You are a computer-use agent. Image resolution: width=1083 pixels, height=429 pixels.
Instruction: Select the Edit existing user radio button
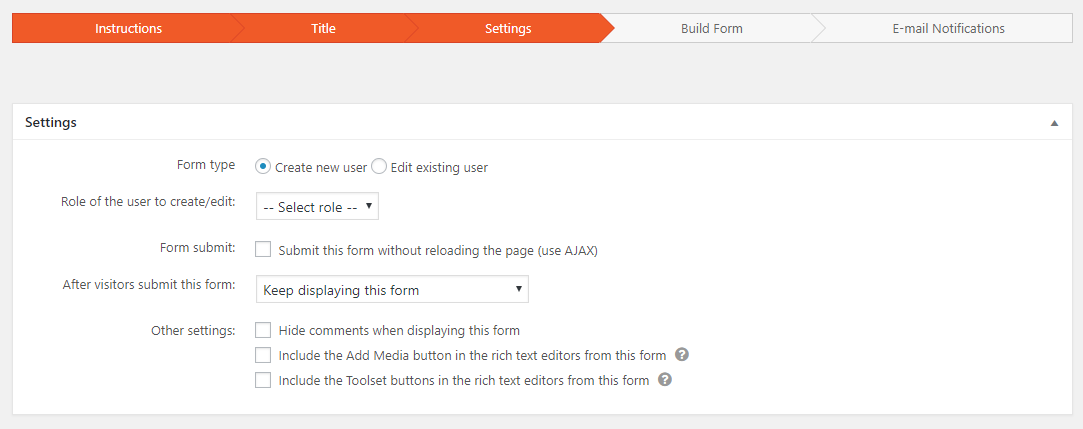point(378,166)
